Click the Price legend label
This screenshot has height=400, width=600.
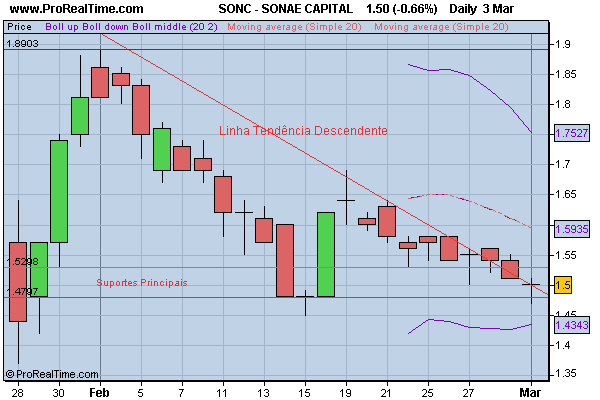[20, 27]
